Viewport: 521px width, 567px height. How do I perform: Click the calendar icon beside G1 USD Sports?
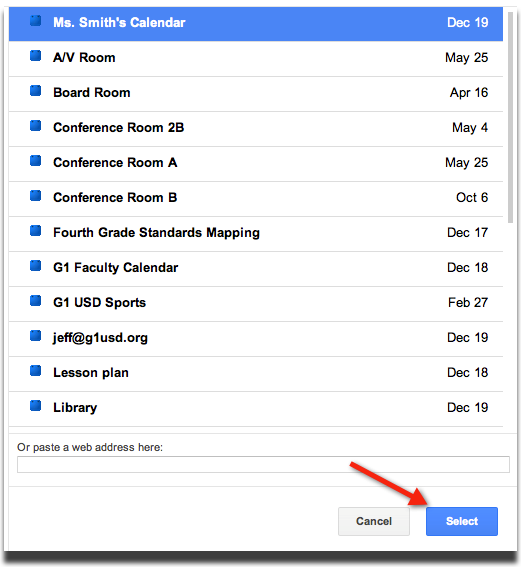(x=35, y=301)
